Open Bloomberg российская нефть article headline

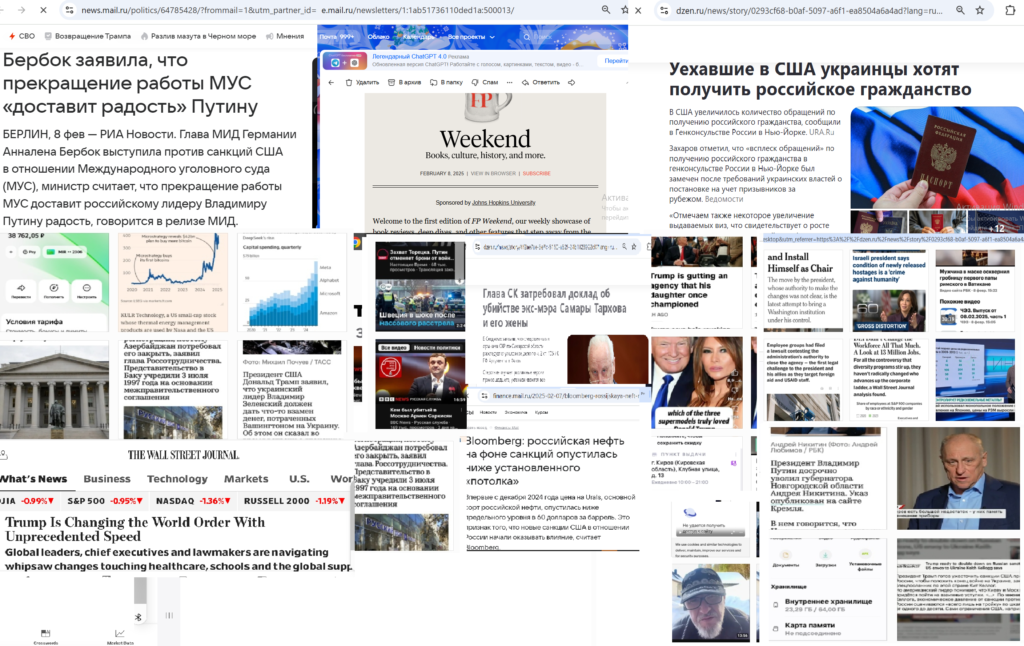(545, 461)
